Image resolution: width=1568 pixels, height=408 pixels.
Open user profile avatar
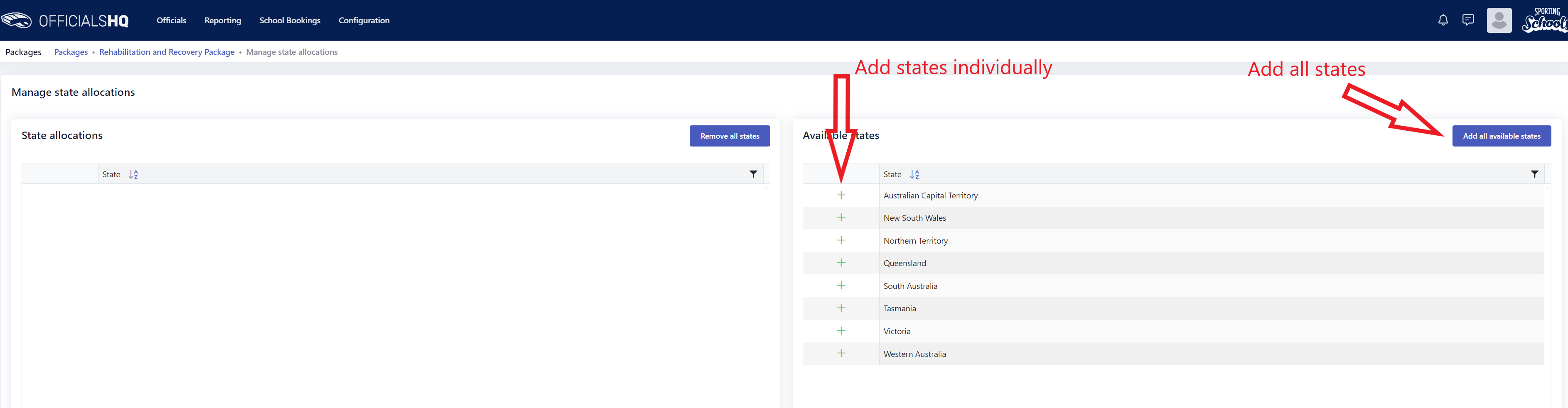coord(1499,20)
